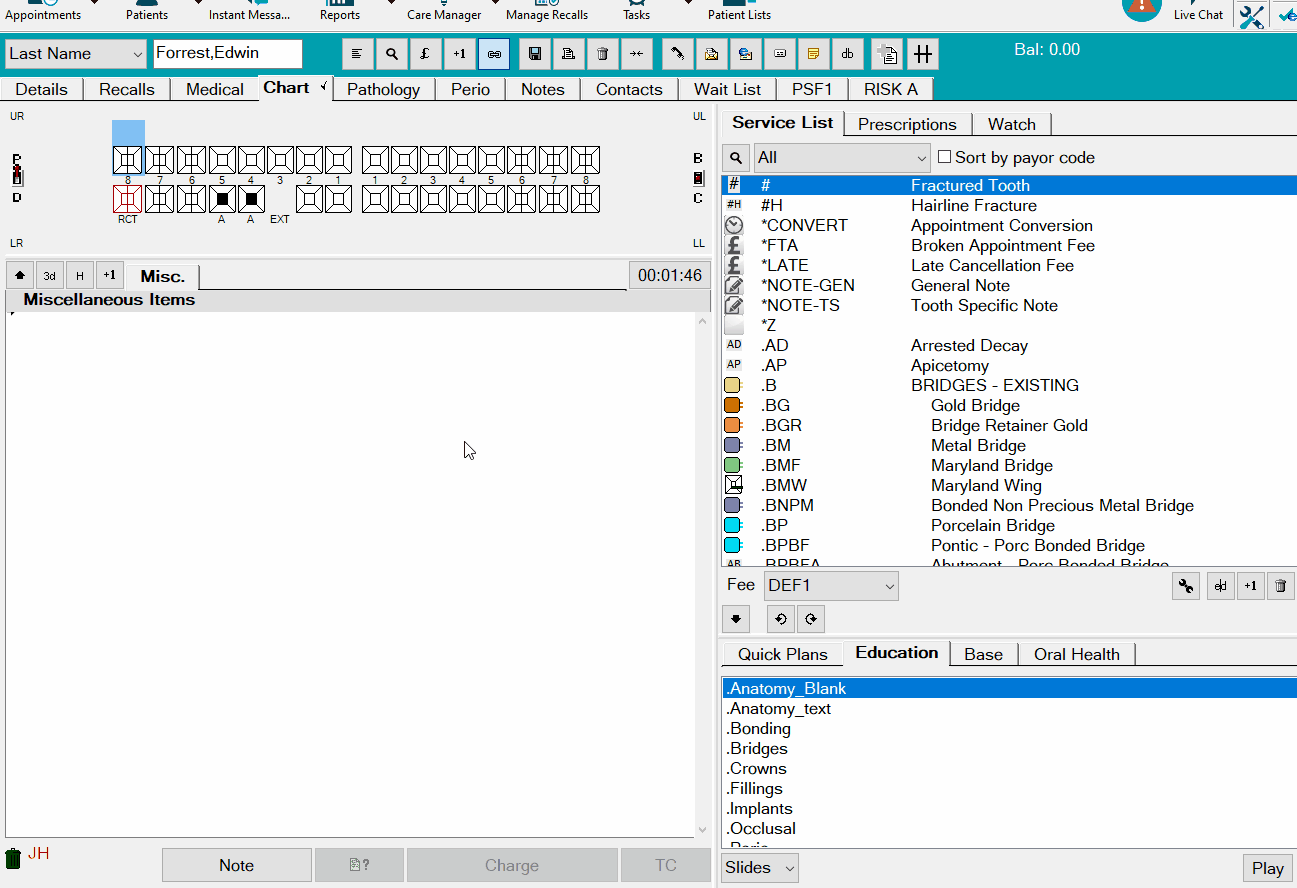1297x888 pixels.
Task: Click the trash bin icon in top toolbar
Action: pos(602,54)
